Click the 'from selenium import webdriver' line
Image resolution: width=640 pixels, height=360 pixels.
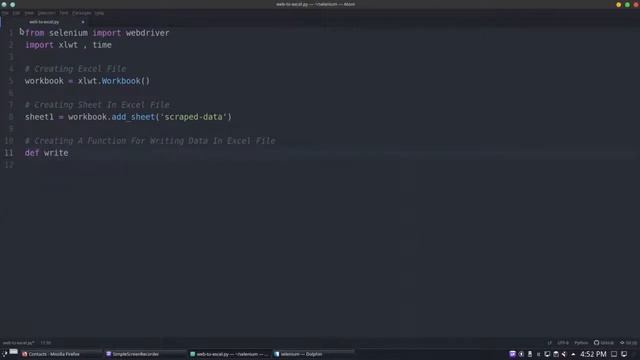pyautogui.click(x=97, y=33)
